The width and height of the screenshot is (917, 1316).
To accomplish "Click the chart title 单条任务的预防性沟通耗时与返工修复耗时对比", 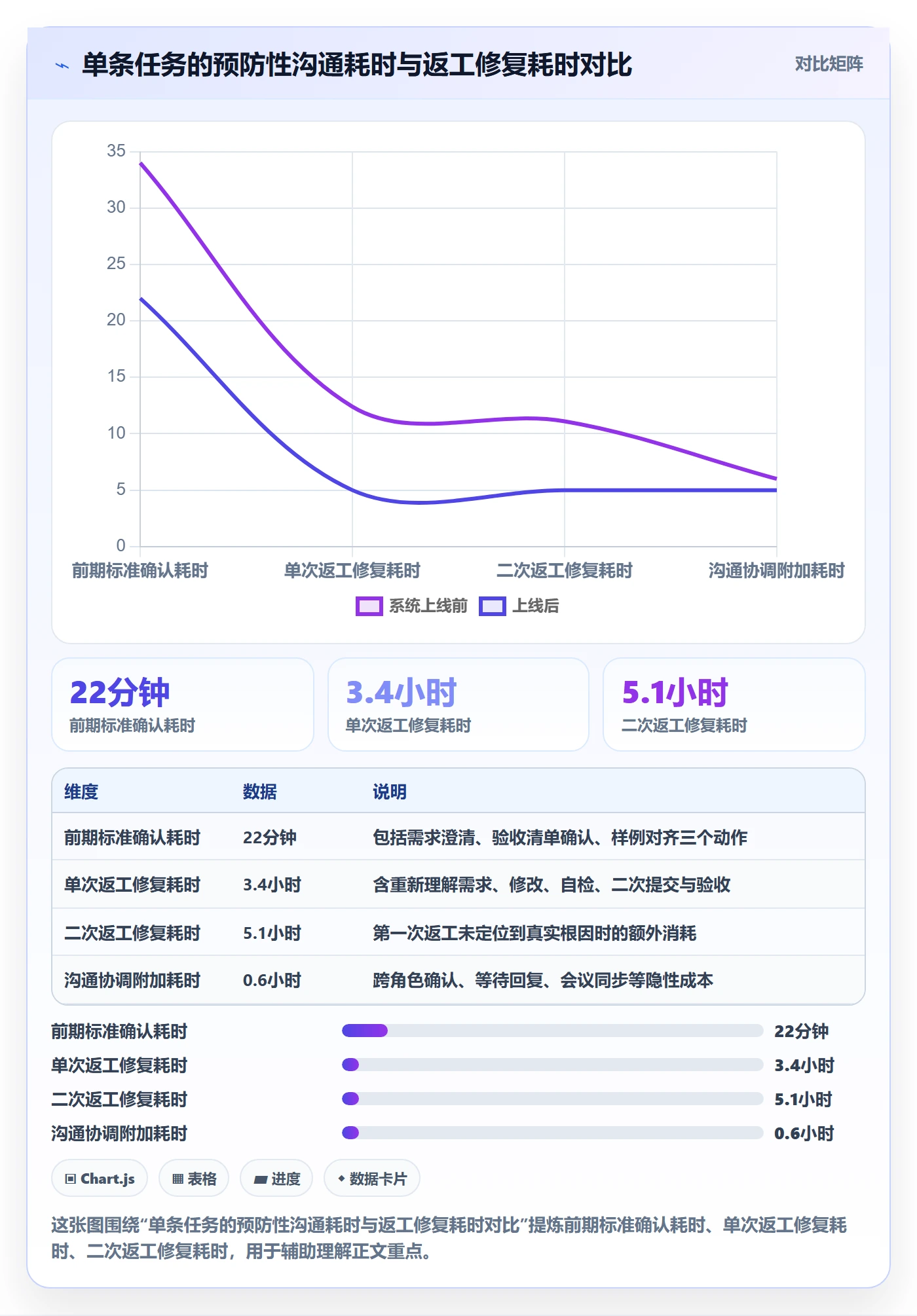I will [357, 65].
